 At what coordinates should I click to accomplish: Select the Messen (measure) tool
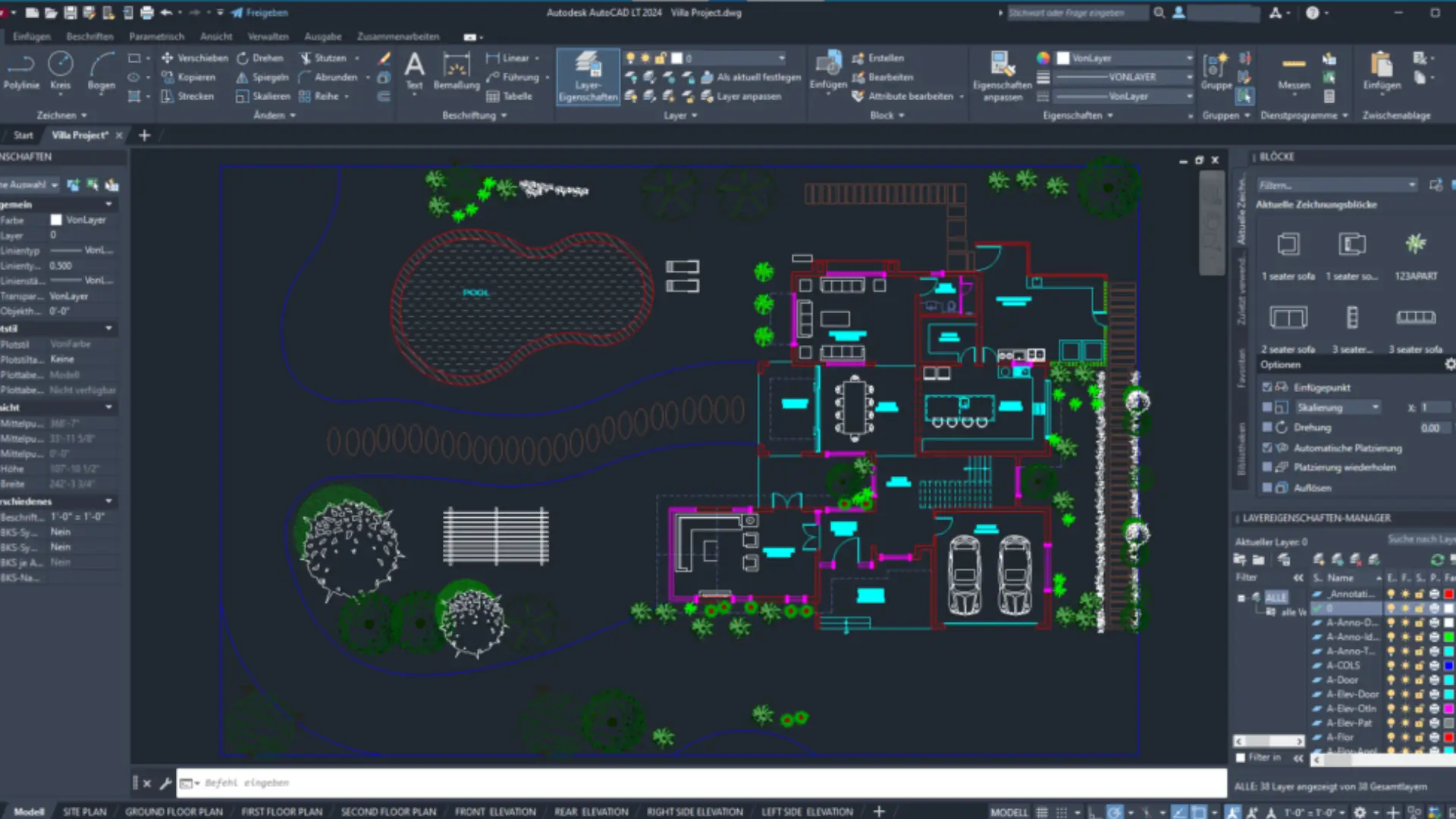point(1293,74)
